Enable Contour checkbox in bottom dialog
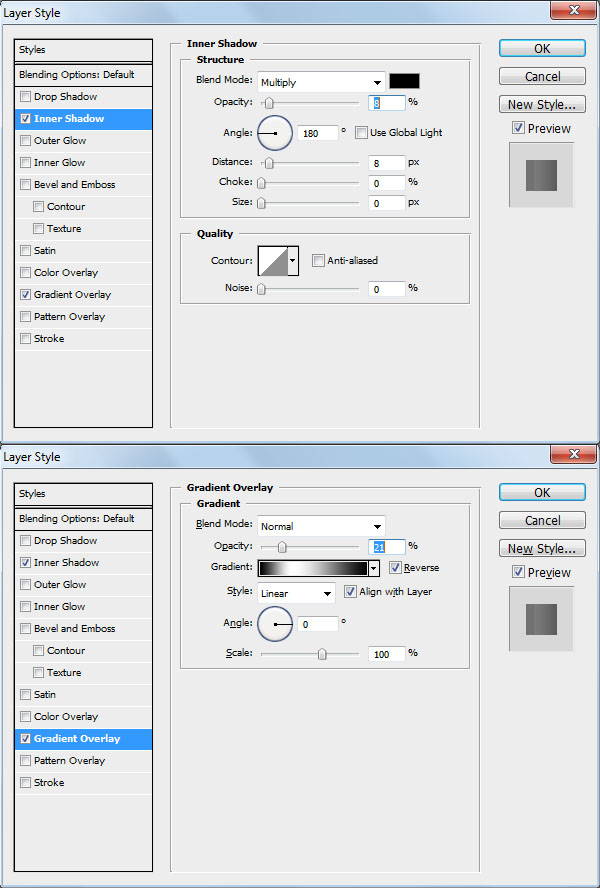 tap(39, 651)
